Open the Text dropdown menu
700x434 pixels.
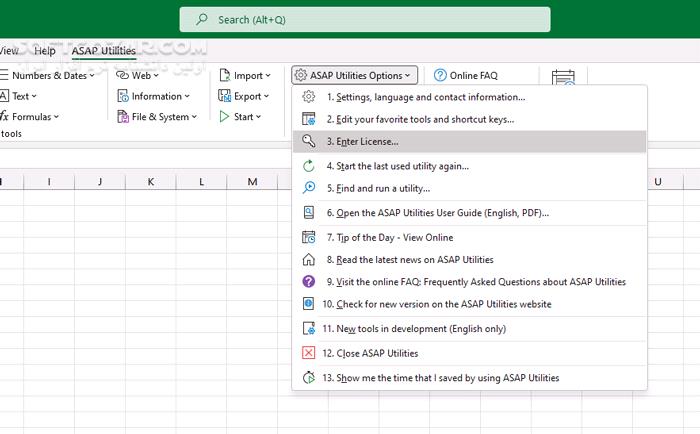[34, 96]
